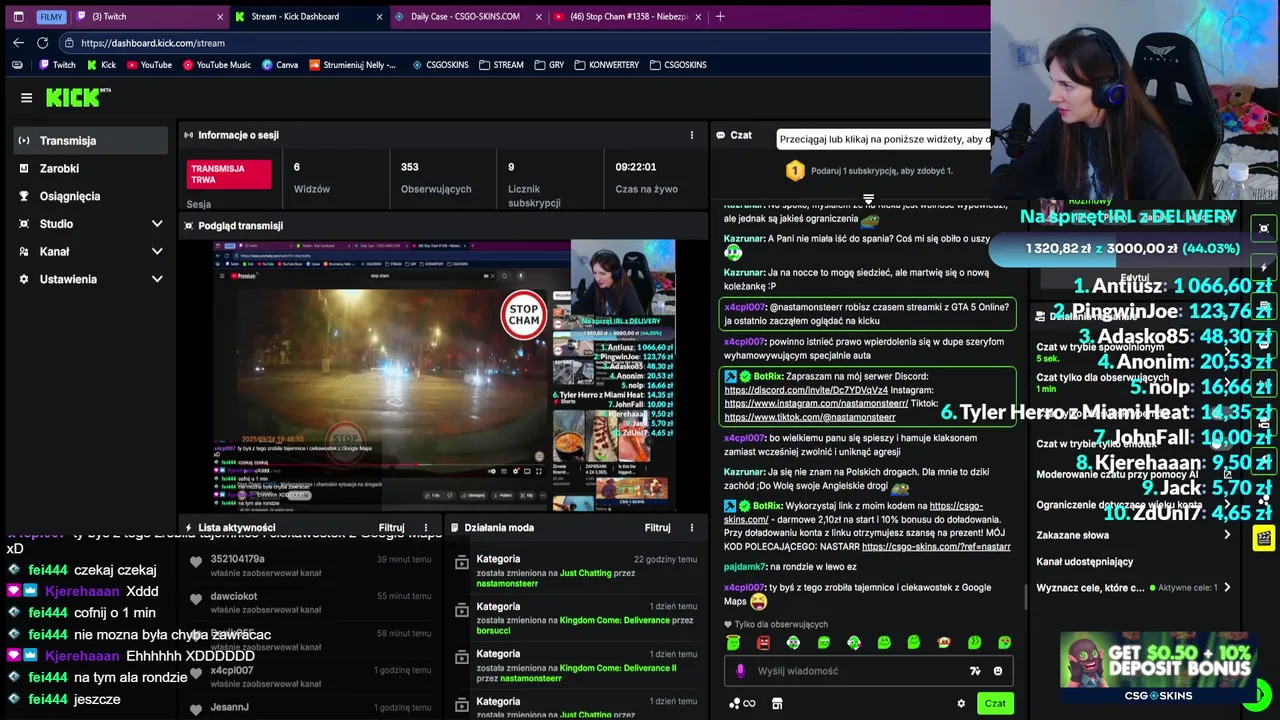Open the browser tab overview icon
The height and width of the screenshot is (720, 1280).
coord(18,16)
